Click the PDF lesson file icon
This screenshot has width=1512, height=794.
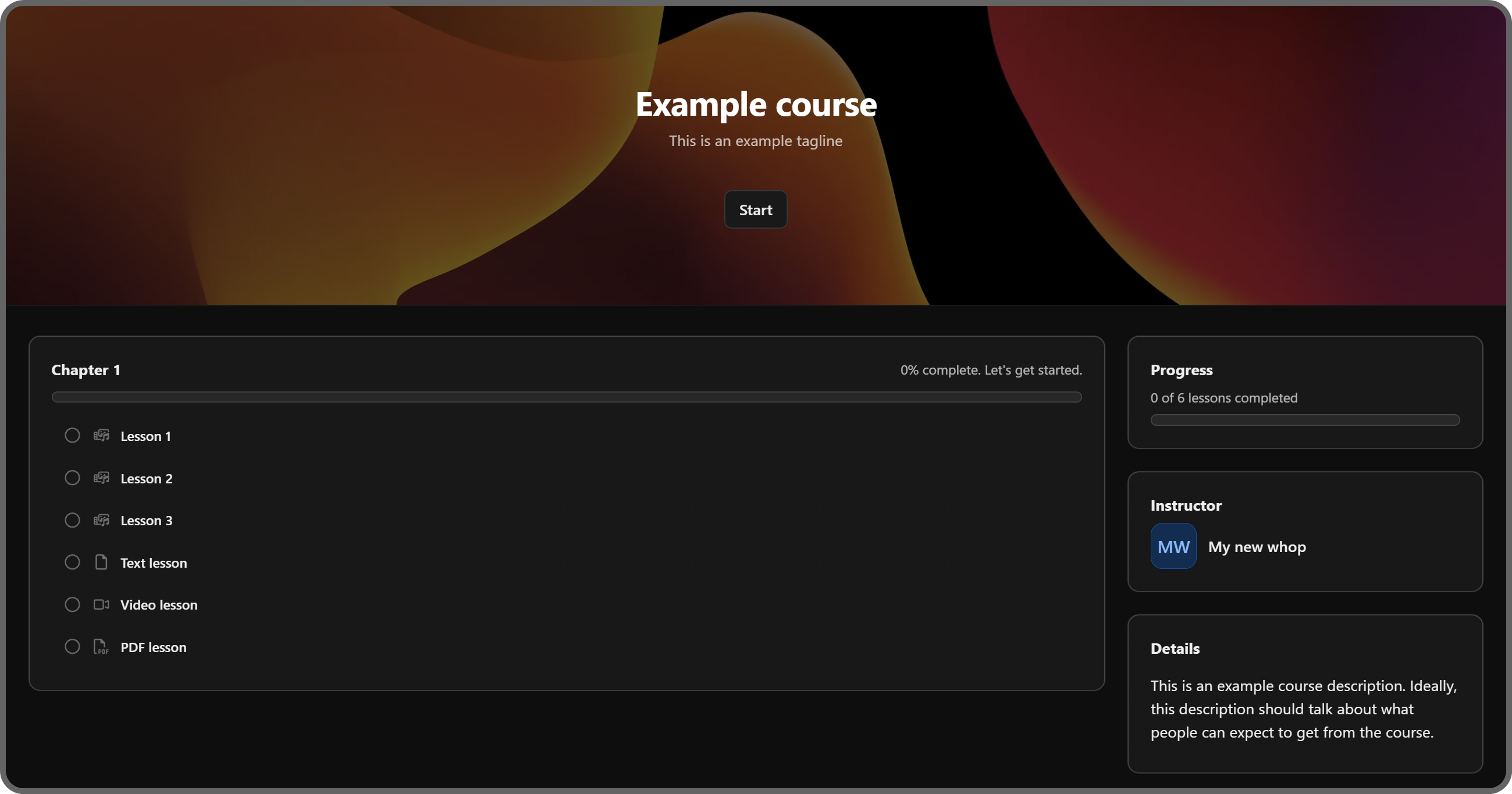pyautogui.click(x=101, y=647)
